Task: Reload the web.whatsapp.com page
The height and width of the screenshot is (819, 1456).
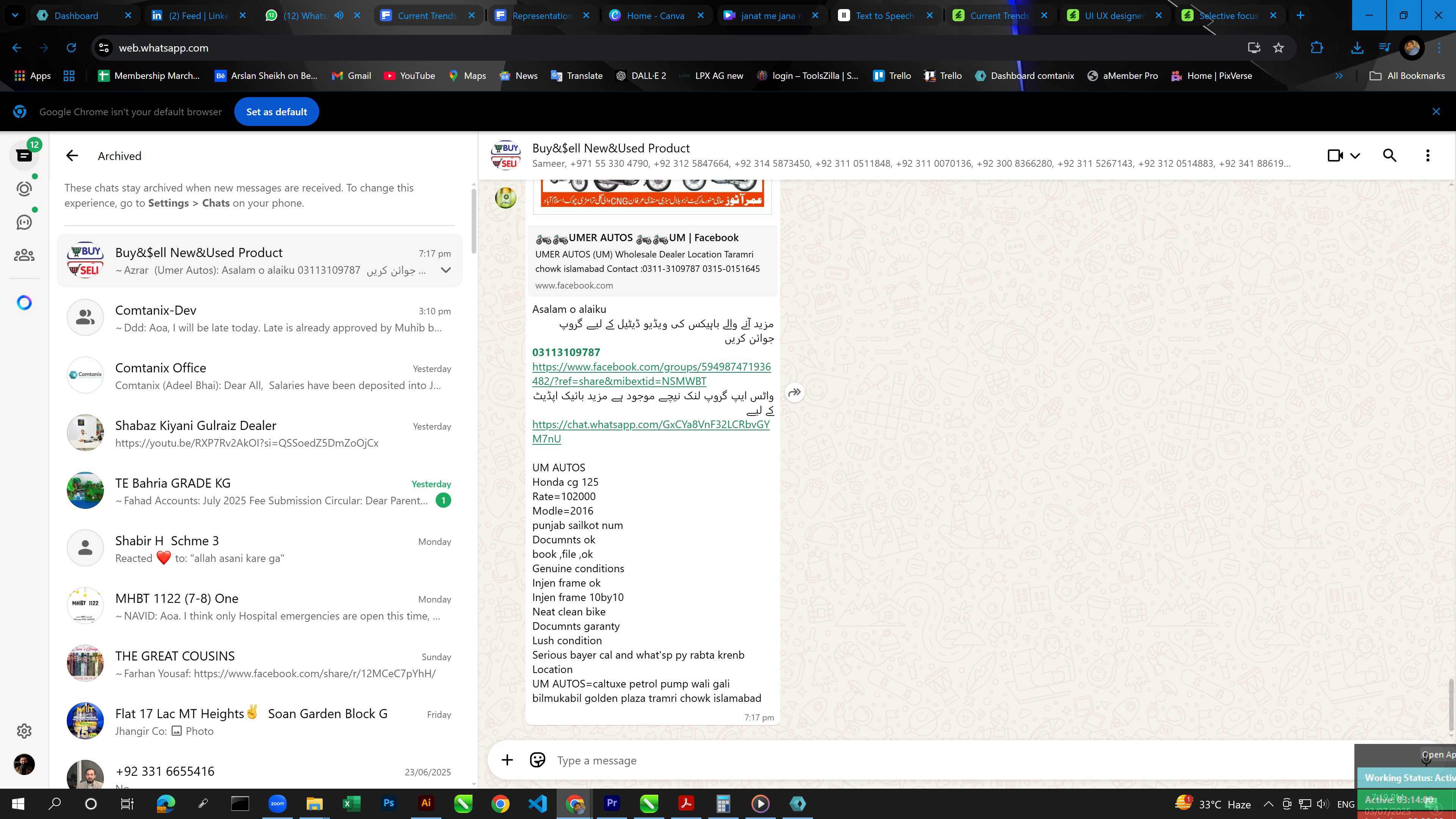Action: pyautogui.click(x=71, y=48)
